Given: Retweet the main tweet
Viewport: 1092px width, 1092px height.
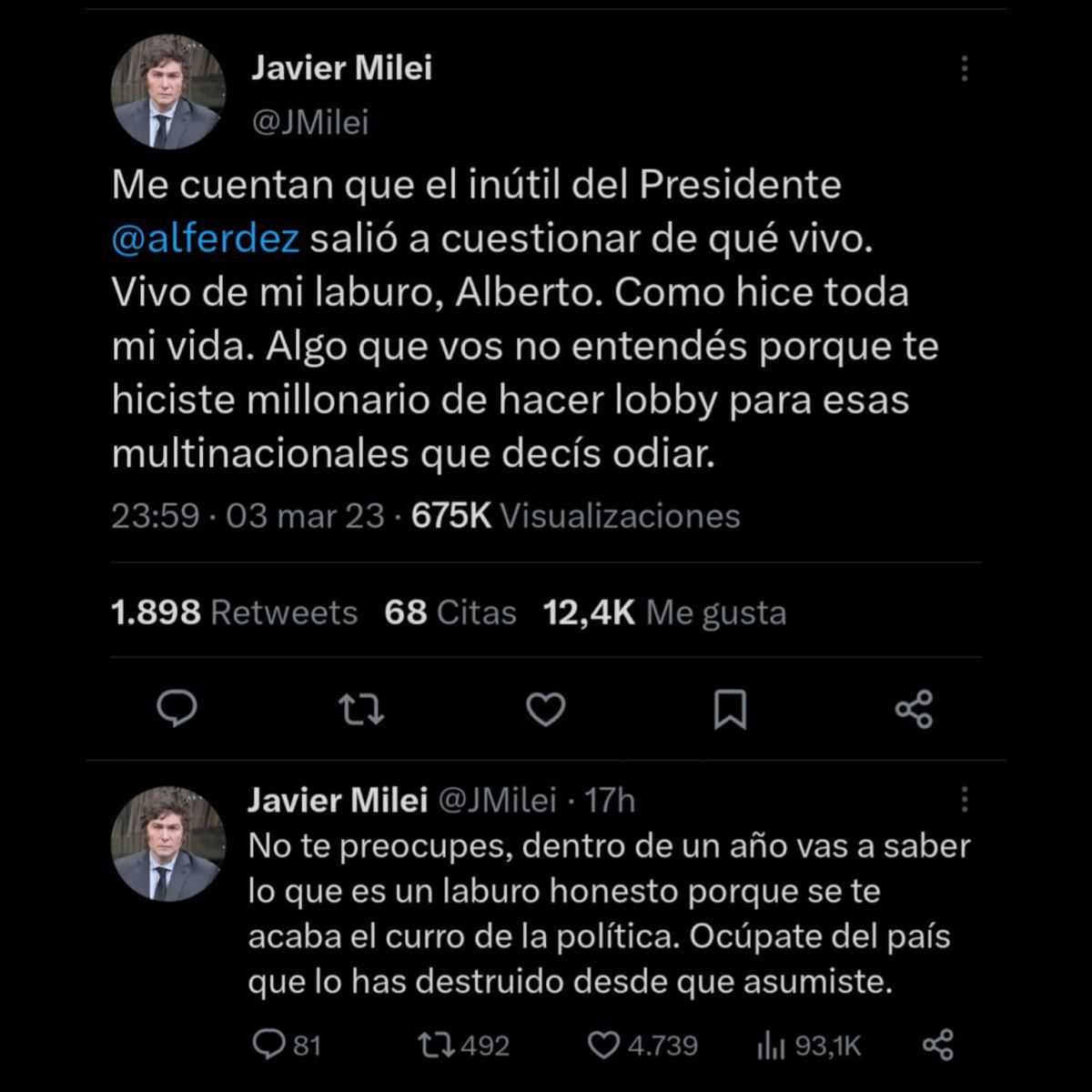Looking at the screenshot, I should pyautogui.click(x=361, y=710).
